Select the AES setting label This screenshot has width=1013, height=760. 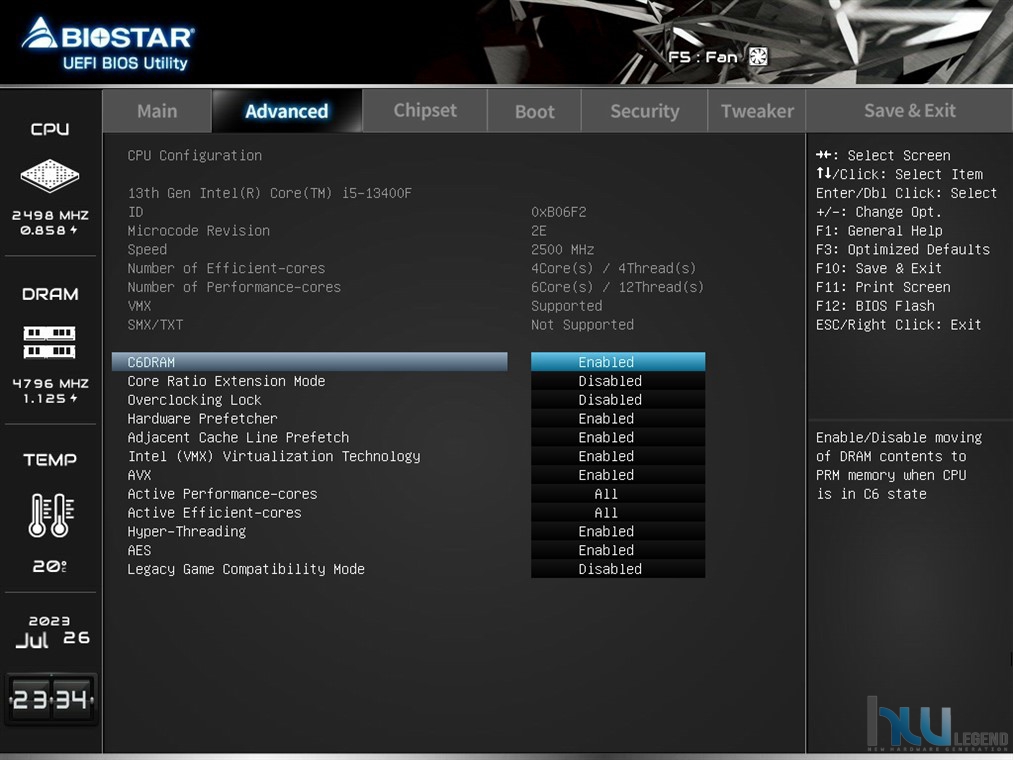point(139,550)
